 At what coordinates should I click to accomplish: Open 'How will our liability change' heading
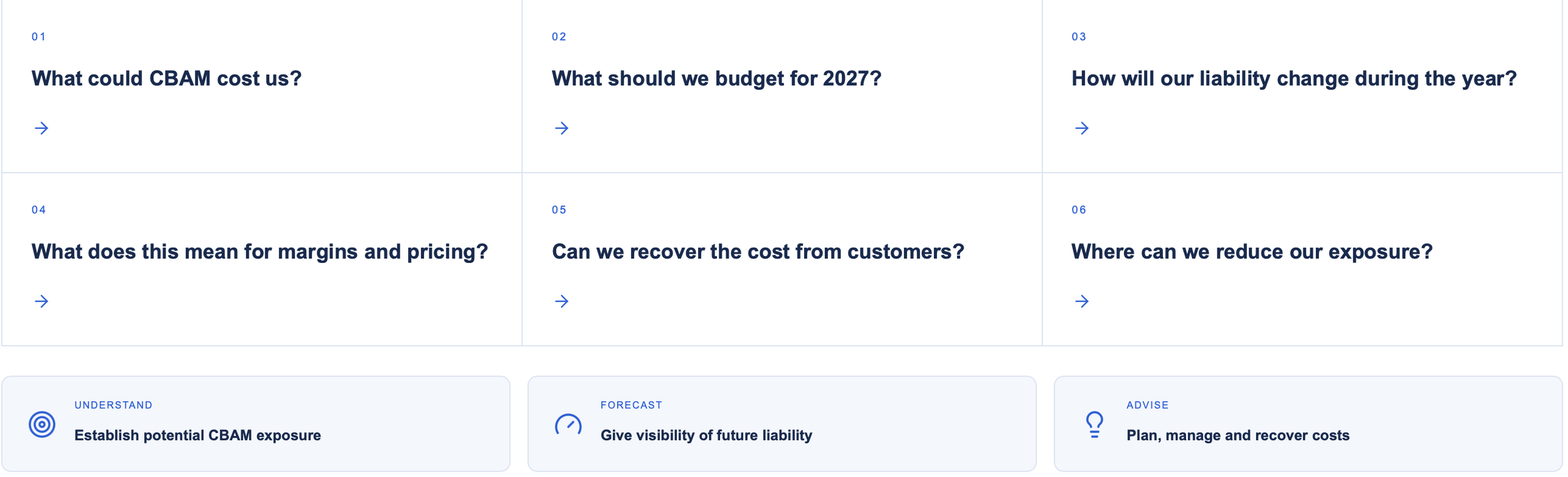(1294, 78)
